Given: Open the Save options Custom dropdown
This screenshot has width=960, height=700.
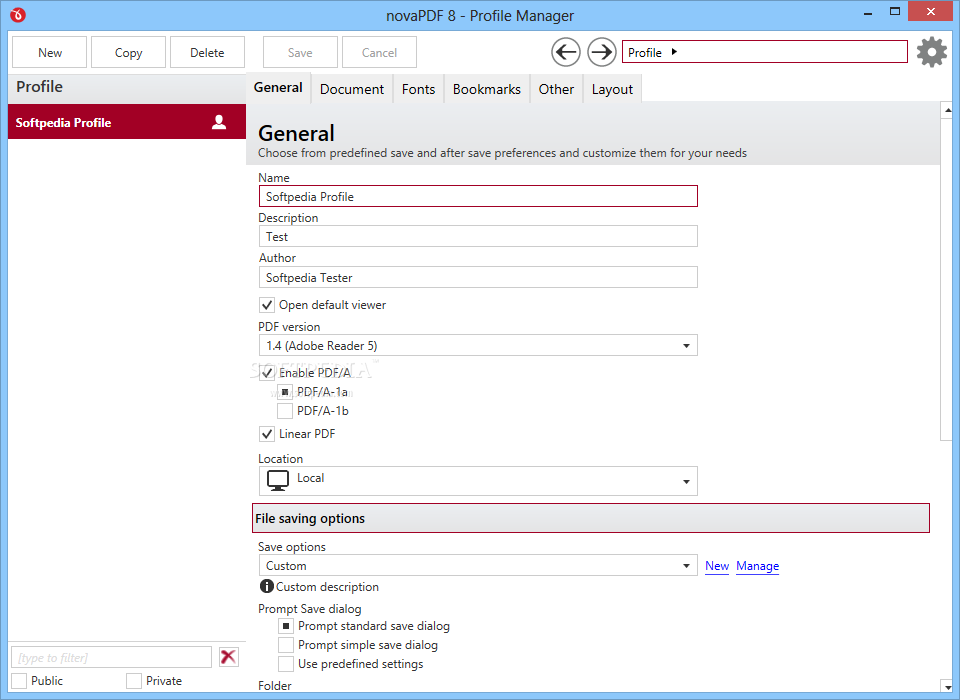Looking at the screenshot, I should pos(478,565).
